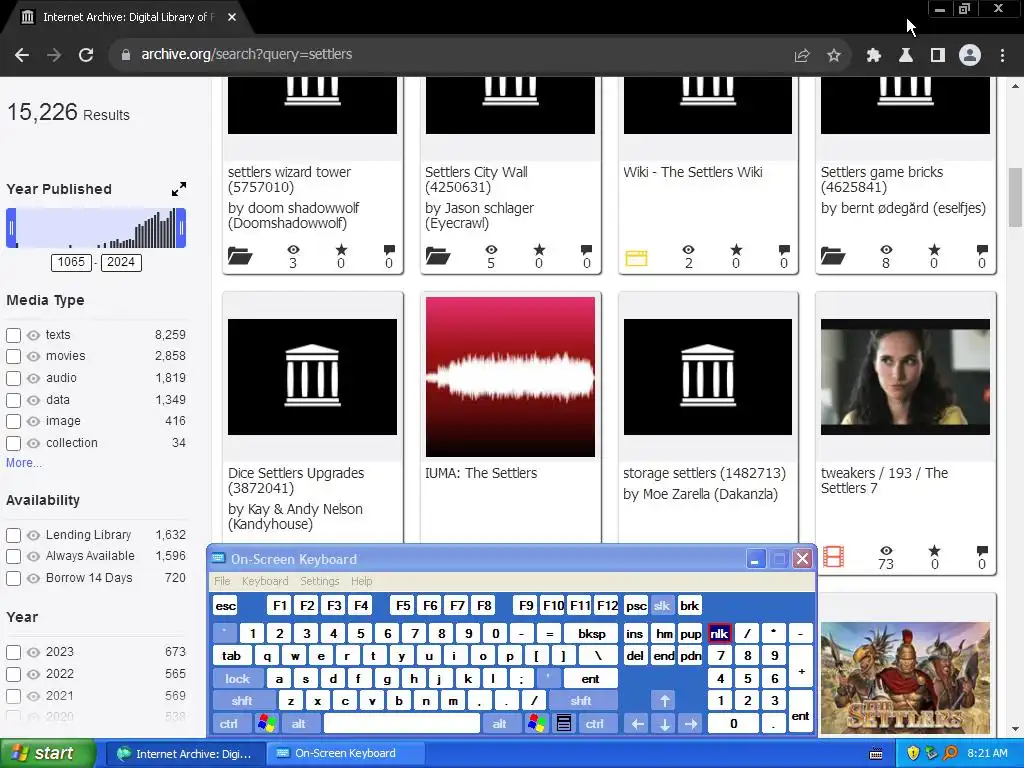1024x768 pixels.
Task: Check the data media type checkbox
Action: (13, 400)
